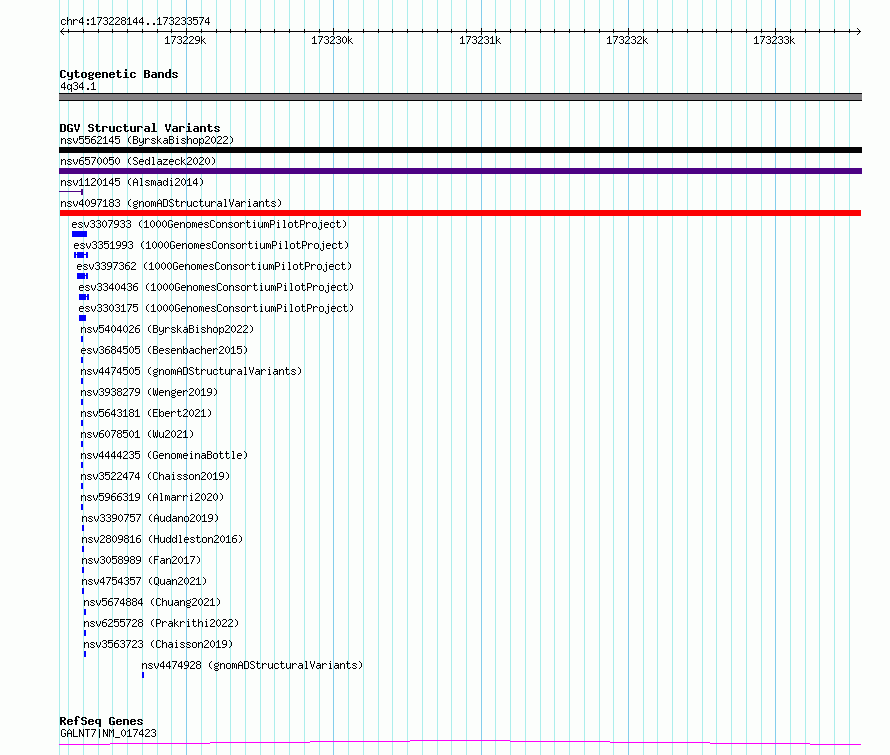The image size is (890, 755).
Task: Open variant nsv4444235 (GenomeinaBottle)
Action: pos(164,455)
